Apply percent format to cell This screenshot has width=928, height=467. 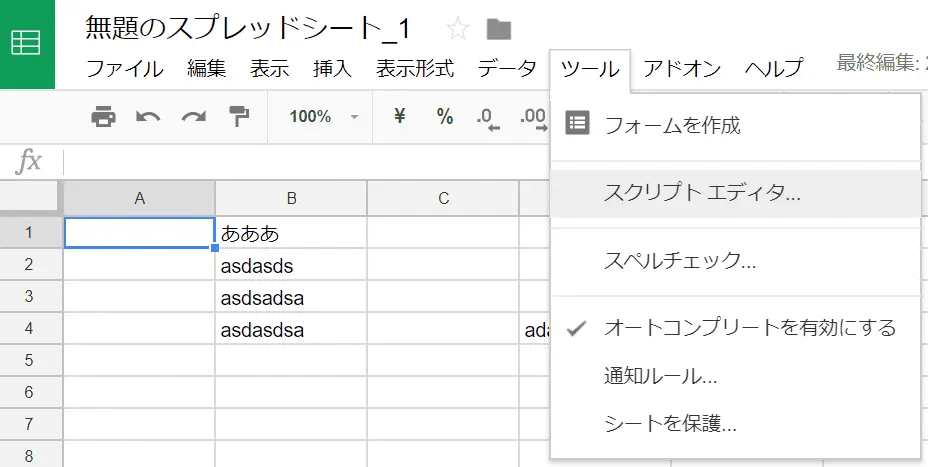(x=445, y=117)
